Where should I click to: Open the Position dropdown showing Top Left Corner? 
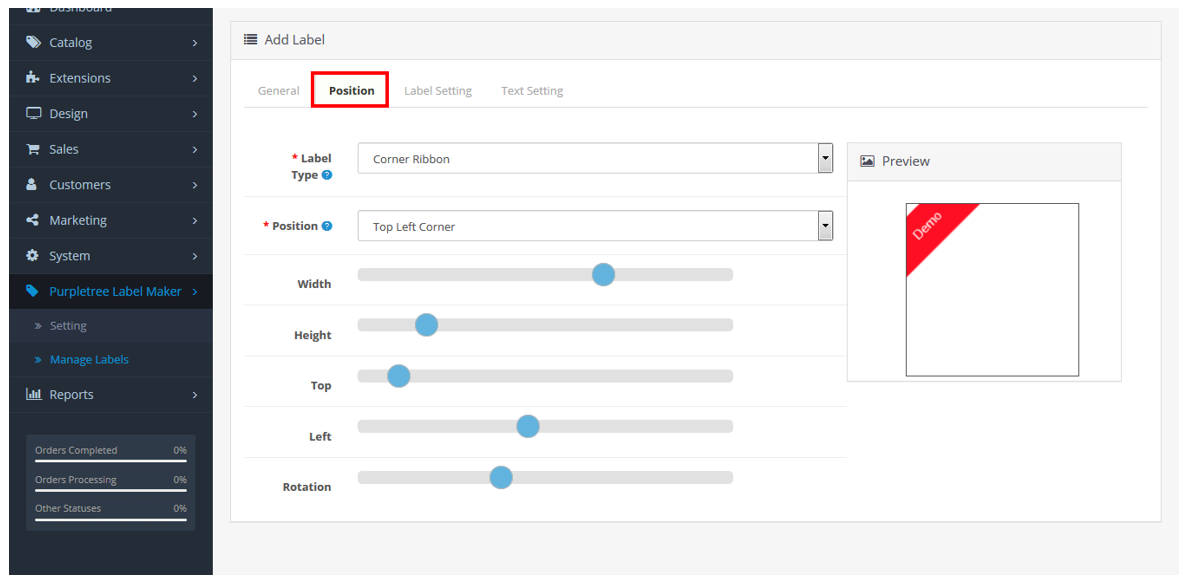(595, 227)
